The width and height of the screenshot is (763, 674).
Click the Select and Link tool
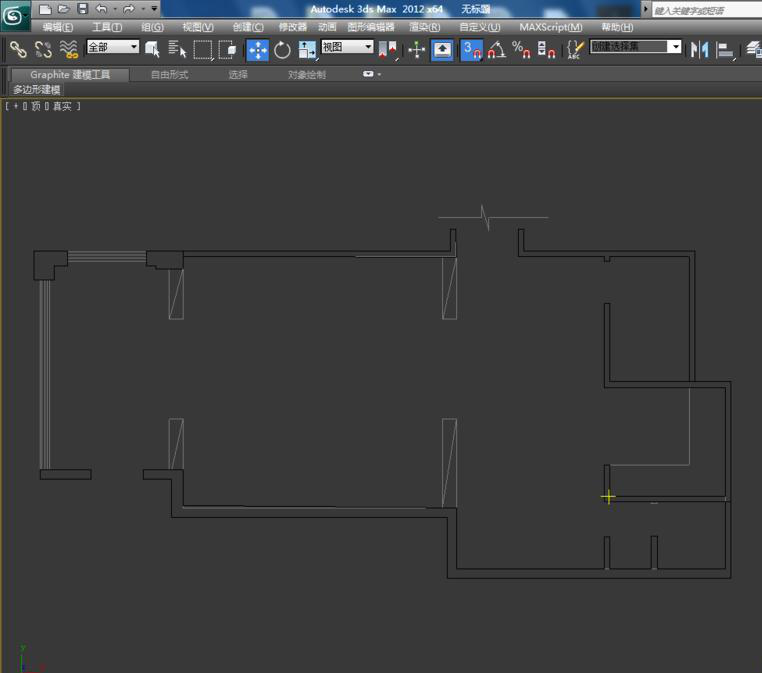click(x=18, y=48)
